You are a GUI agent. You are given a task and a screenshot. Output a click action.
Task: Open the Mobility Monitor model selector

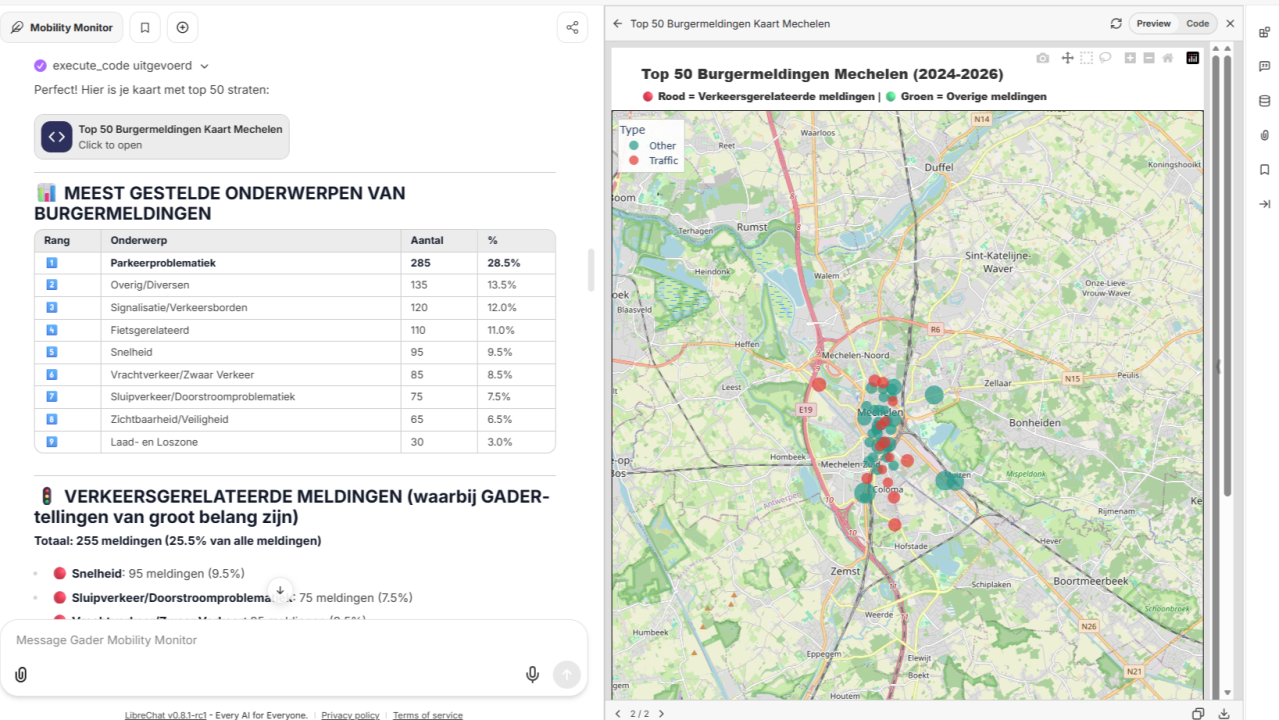click(x=62, y=28)
